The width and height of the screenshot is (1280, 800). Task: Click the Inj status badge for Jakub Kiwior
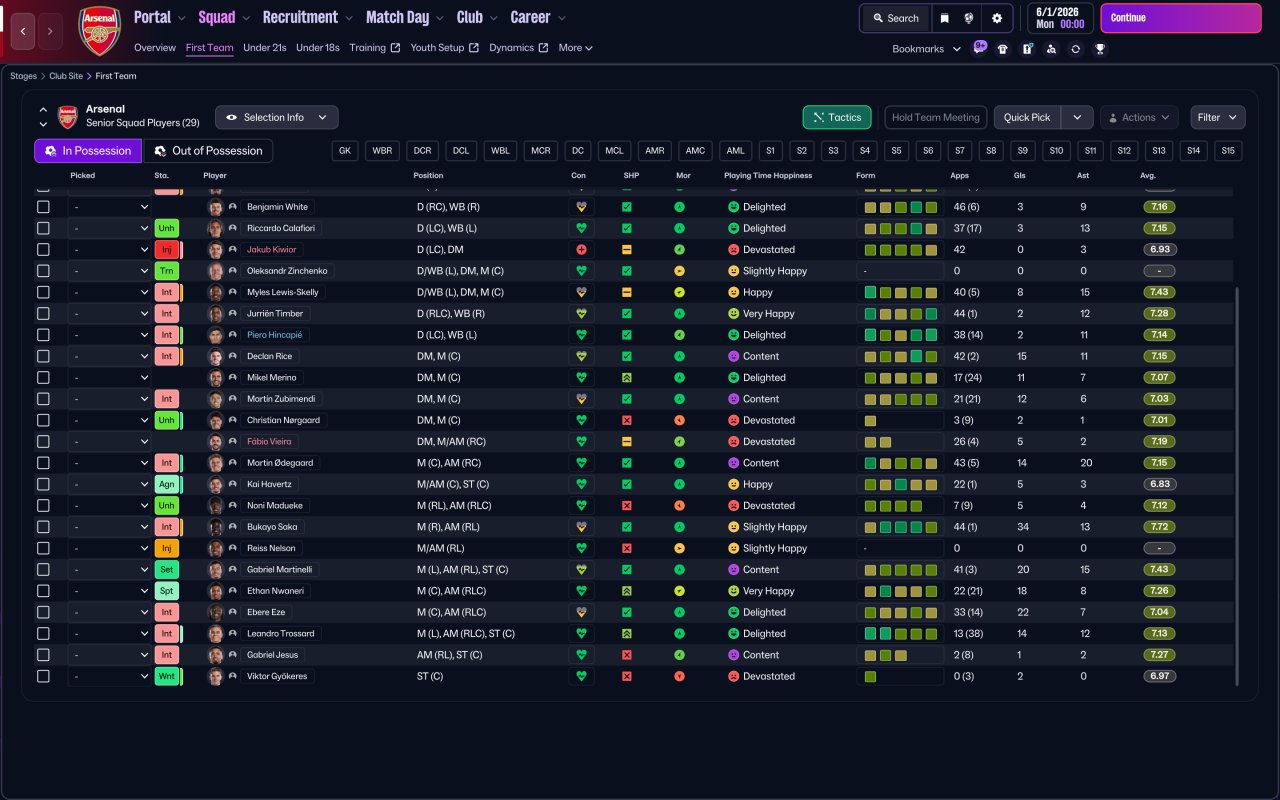(167, 250)
